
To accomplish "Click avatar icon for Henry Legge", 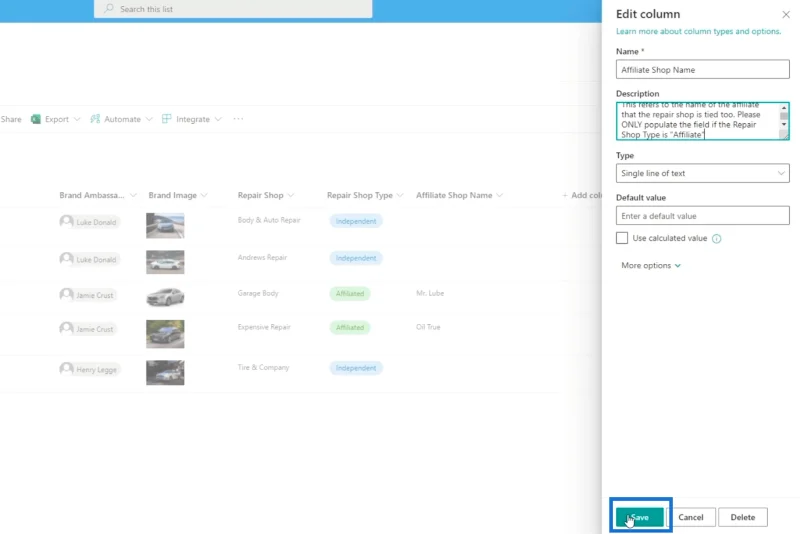I will click(x=66, y=368).
